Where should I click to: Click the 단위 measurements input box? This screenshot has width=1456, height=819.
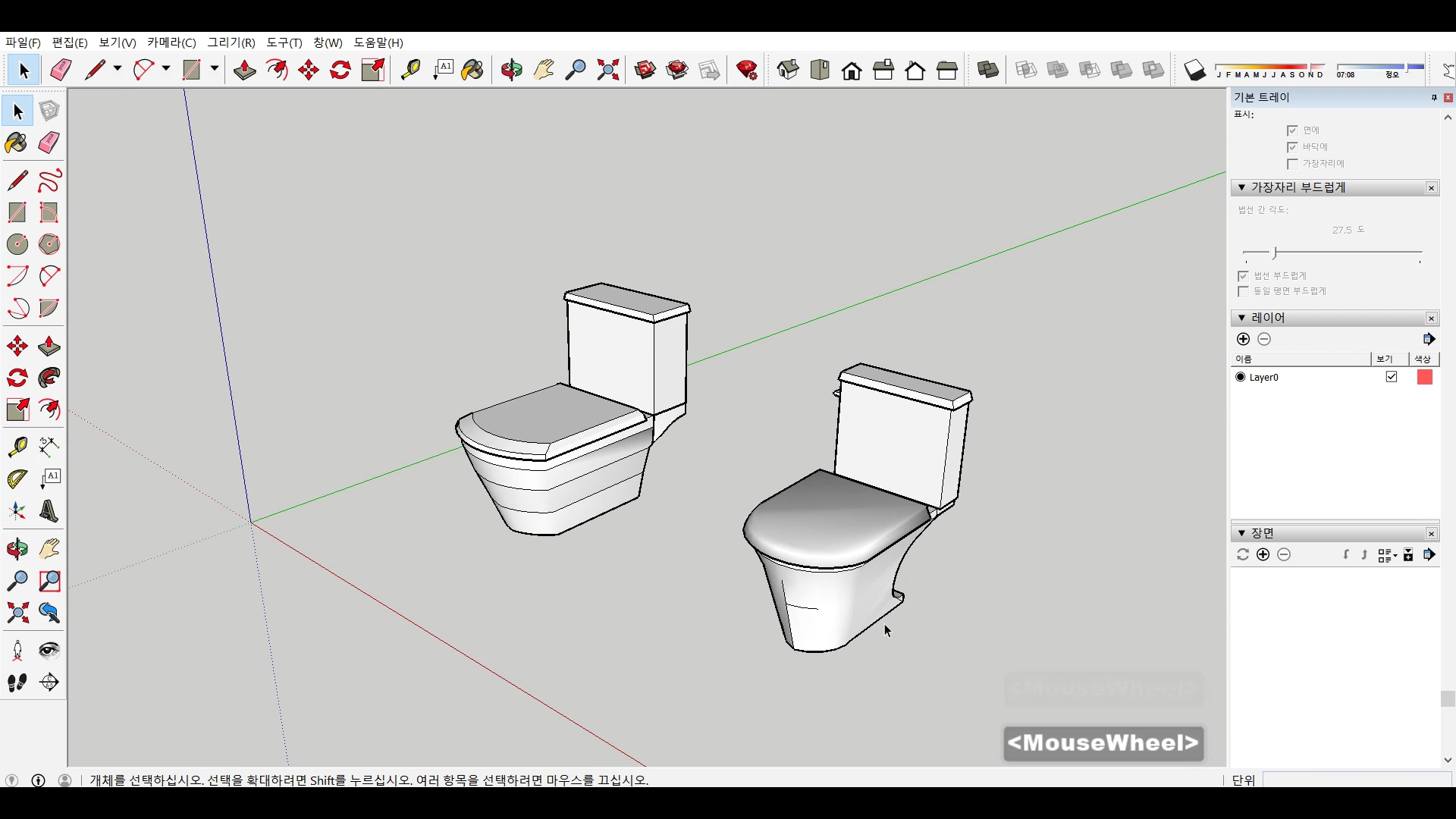pos(1356,780)
